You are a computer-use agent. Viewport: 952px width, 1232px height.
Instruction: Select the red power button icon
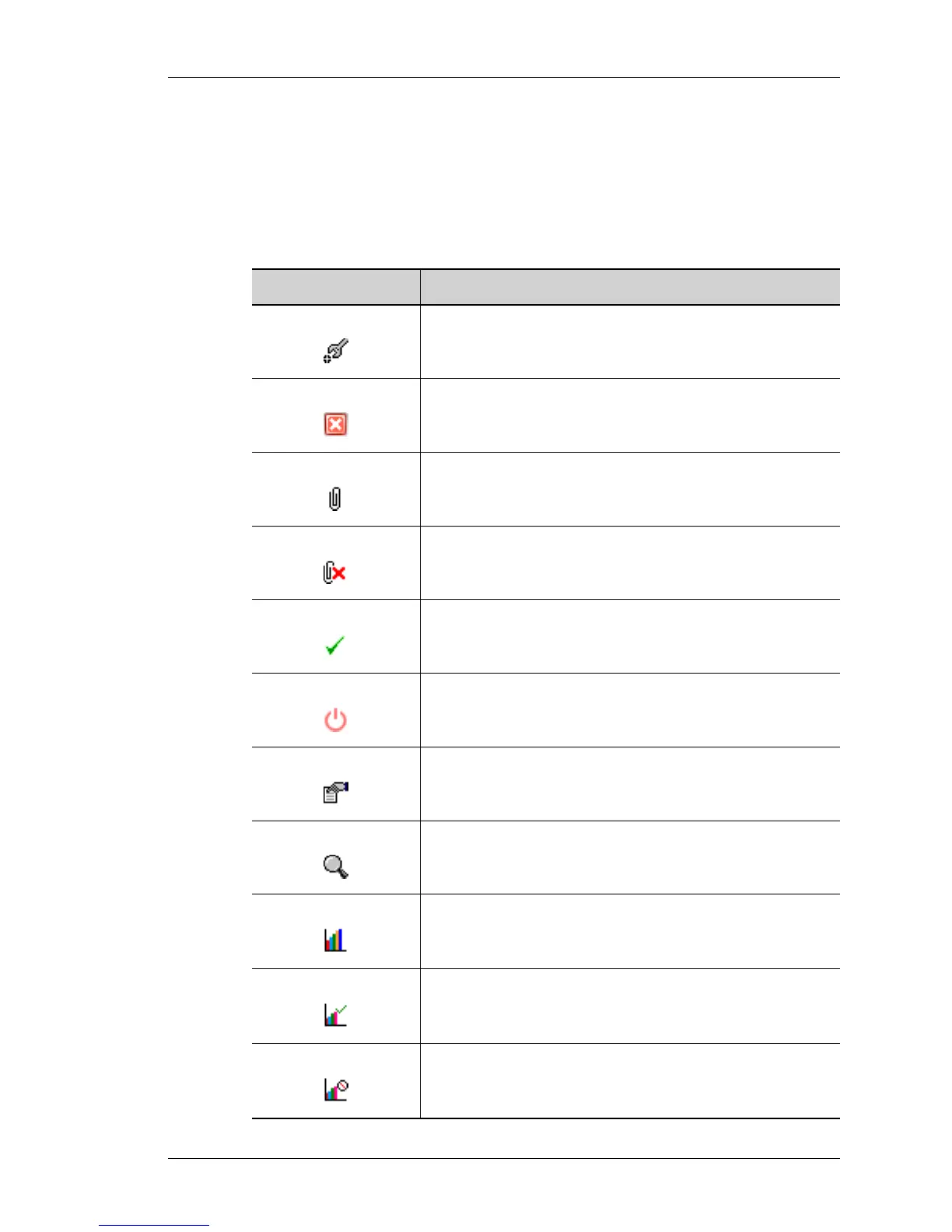(x=335, y=719)
